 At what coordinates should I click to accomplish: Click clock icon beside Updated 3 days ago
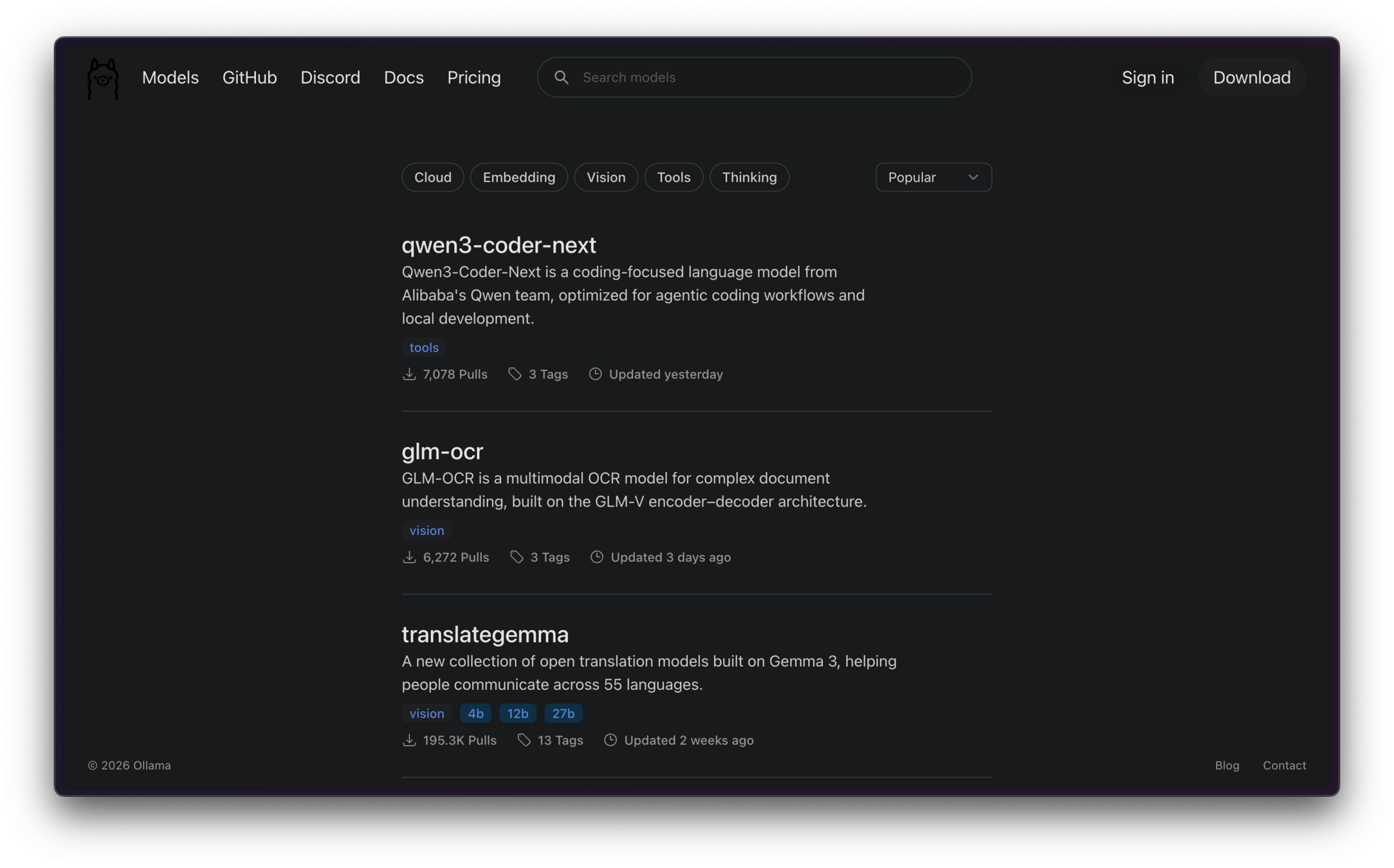pos(596,557)
